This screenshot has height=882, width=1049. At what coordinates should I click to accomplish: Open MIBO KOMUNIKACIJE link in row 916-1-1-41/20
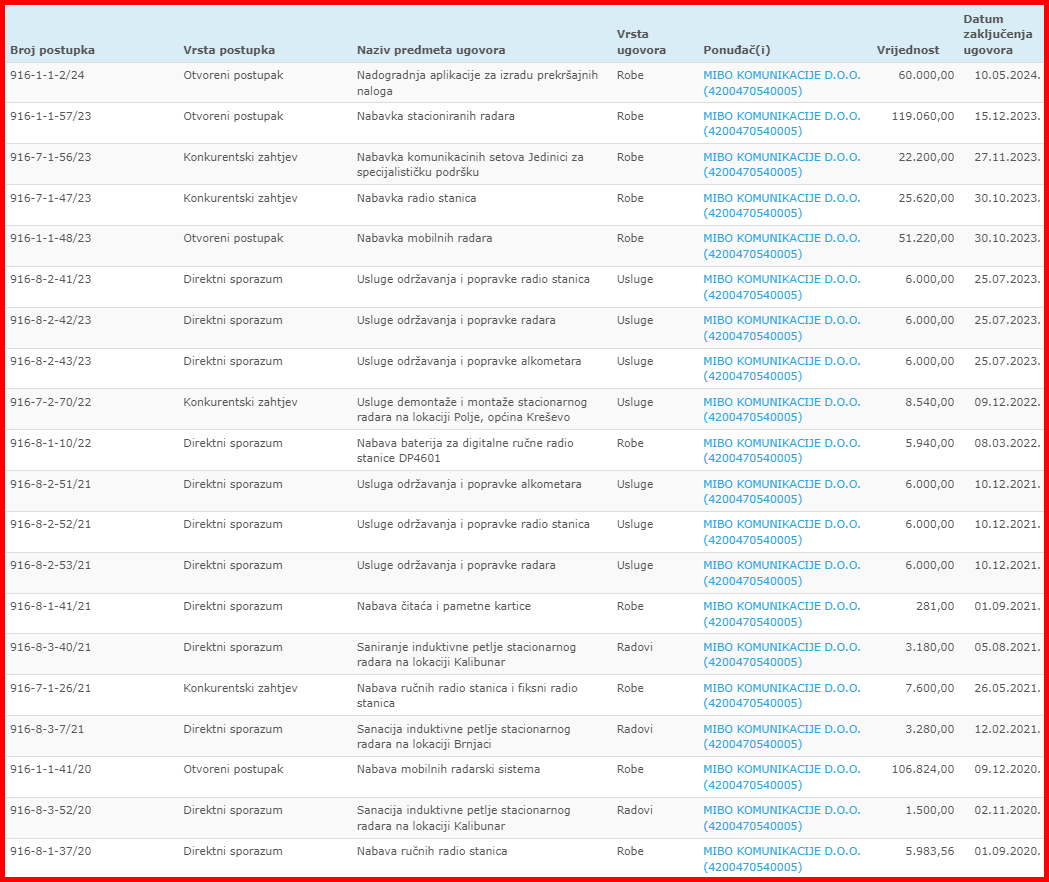781,777
